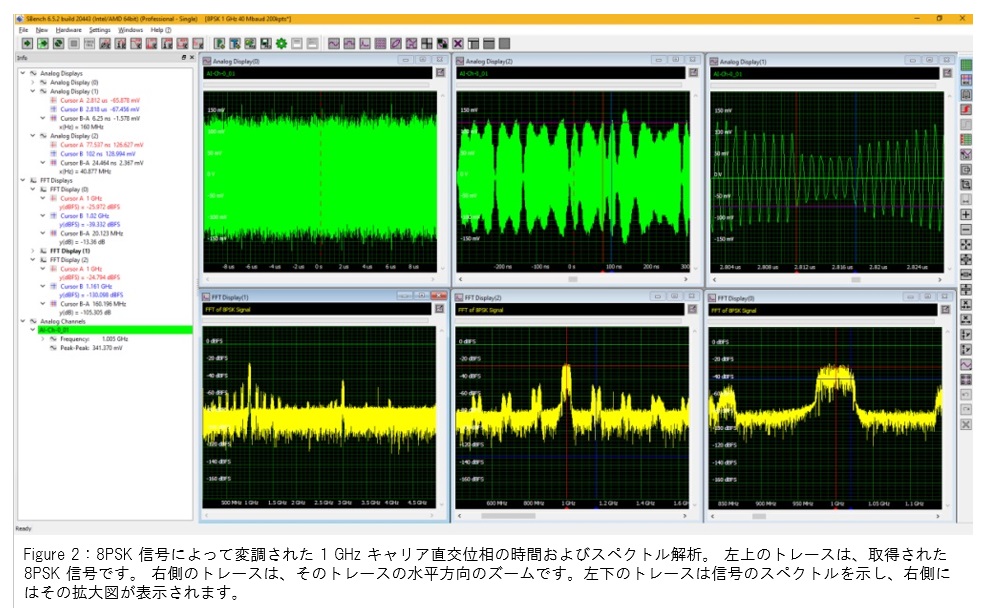Expand the Frequency measurement node

42,339
